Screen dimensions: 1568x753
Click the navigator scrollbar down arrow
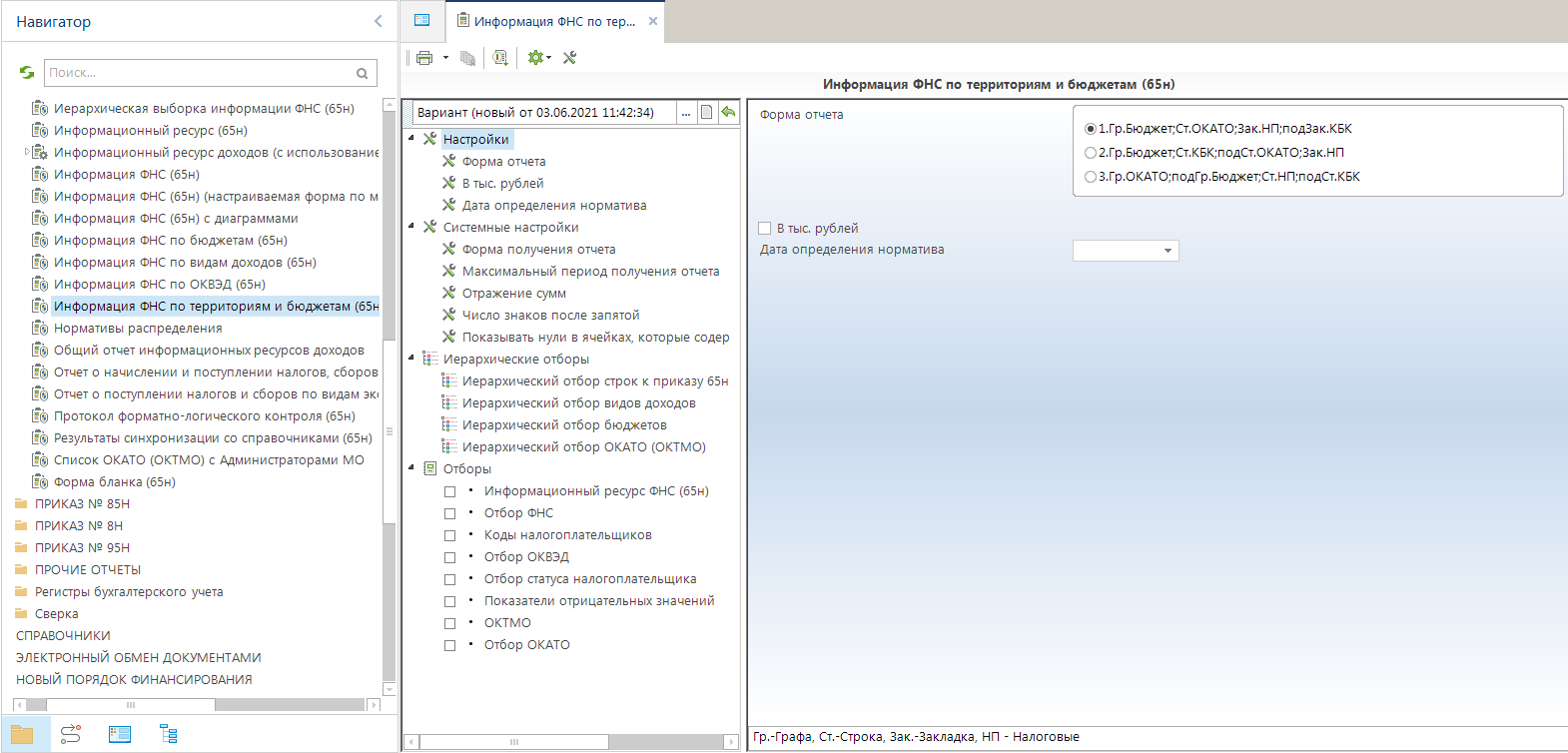tap(390, 689)
